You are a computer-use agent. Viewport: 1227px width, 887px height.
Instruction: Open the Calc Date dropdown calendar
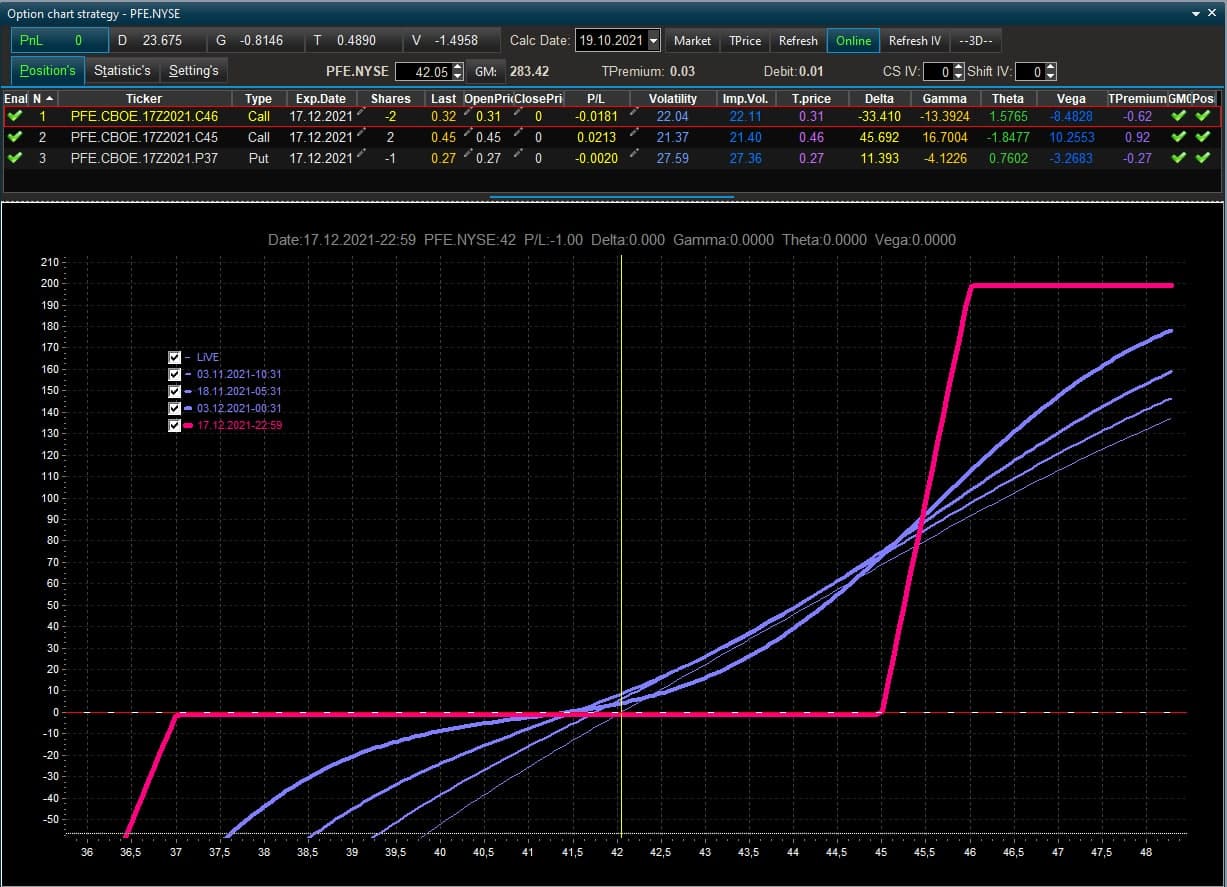654,41
